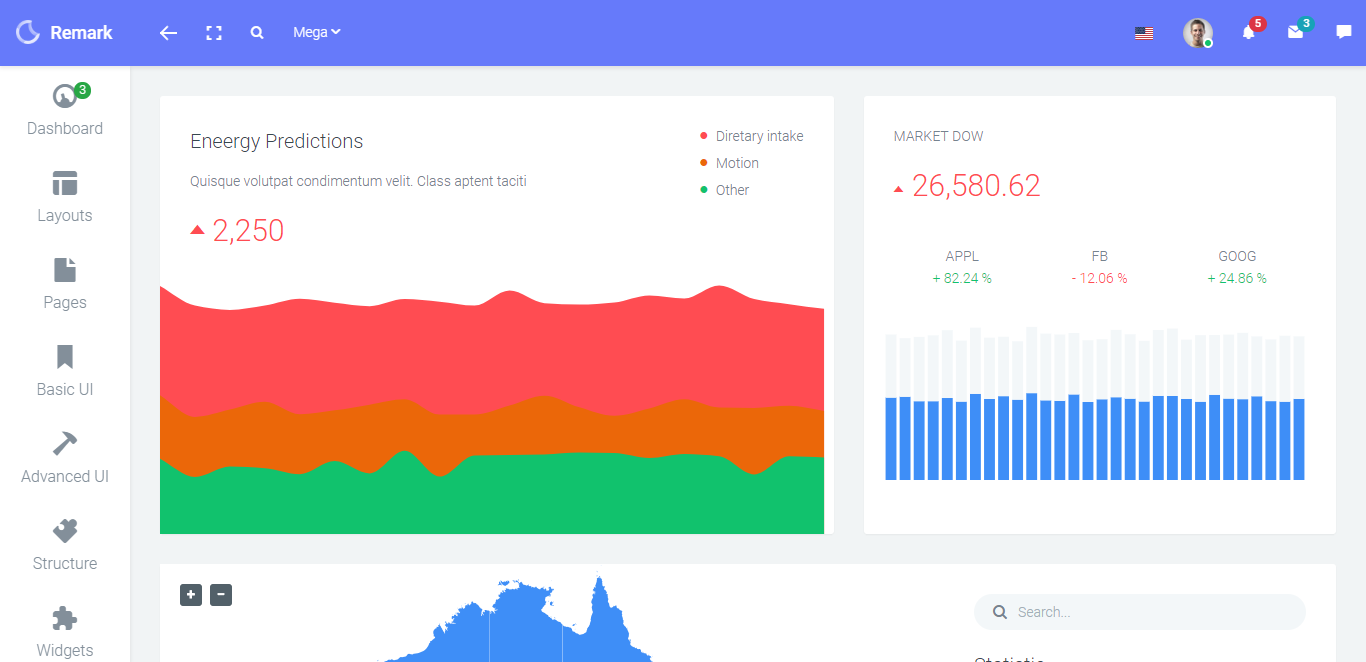
Task: Open the chat bubble icon
Action: (1343, 32)
